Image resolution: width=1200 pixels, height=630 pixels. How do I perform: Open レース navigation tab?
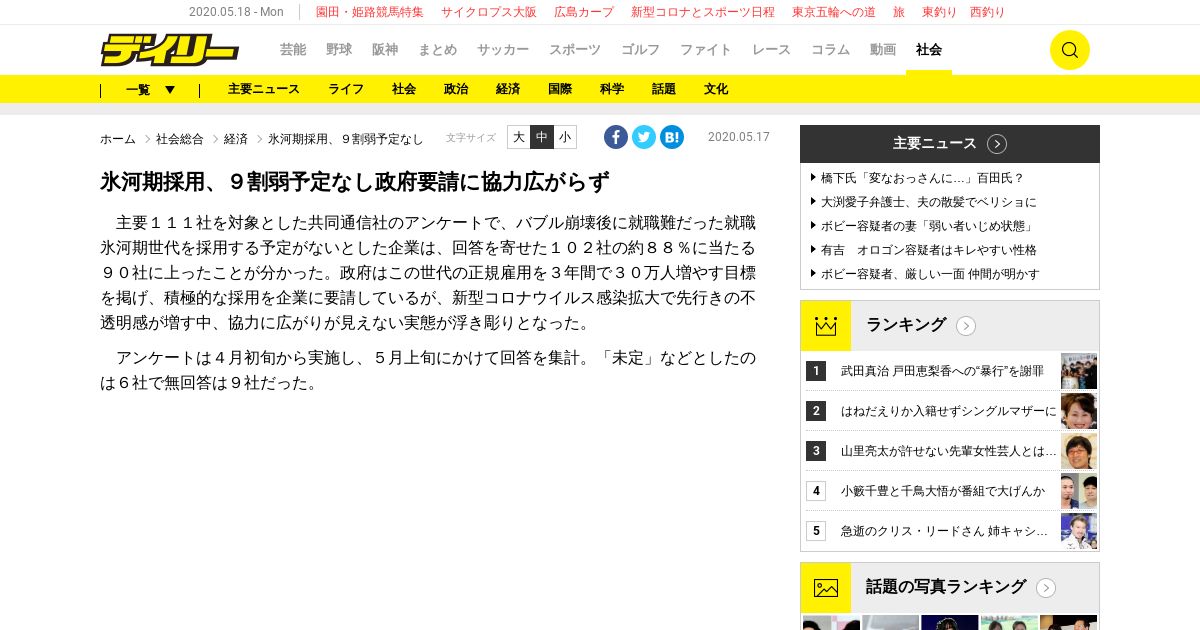[771, 50]
